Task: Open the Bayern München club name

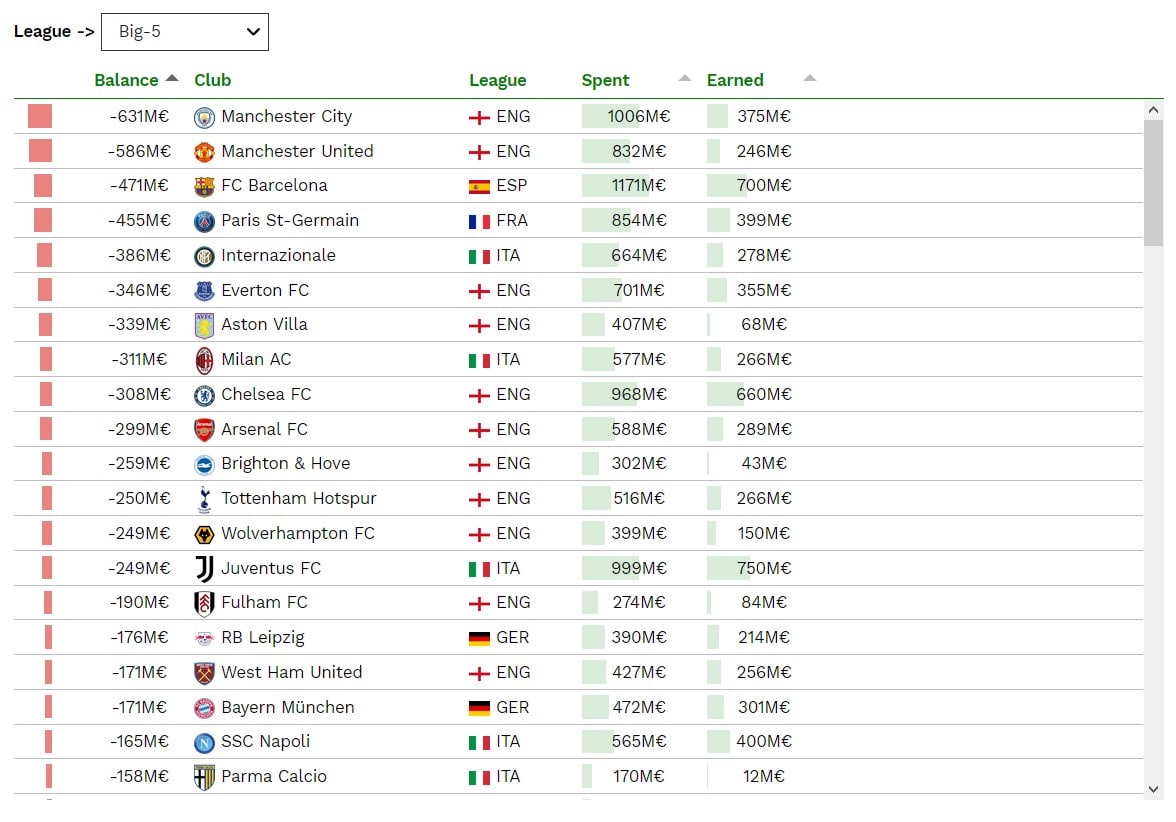Action: pyautogui.click(x=288, y=707)
